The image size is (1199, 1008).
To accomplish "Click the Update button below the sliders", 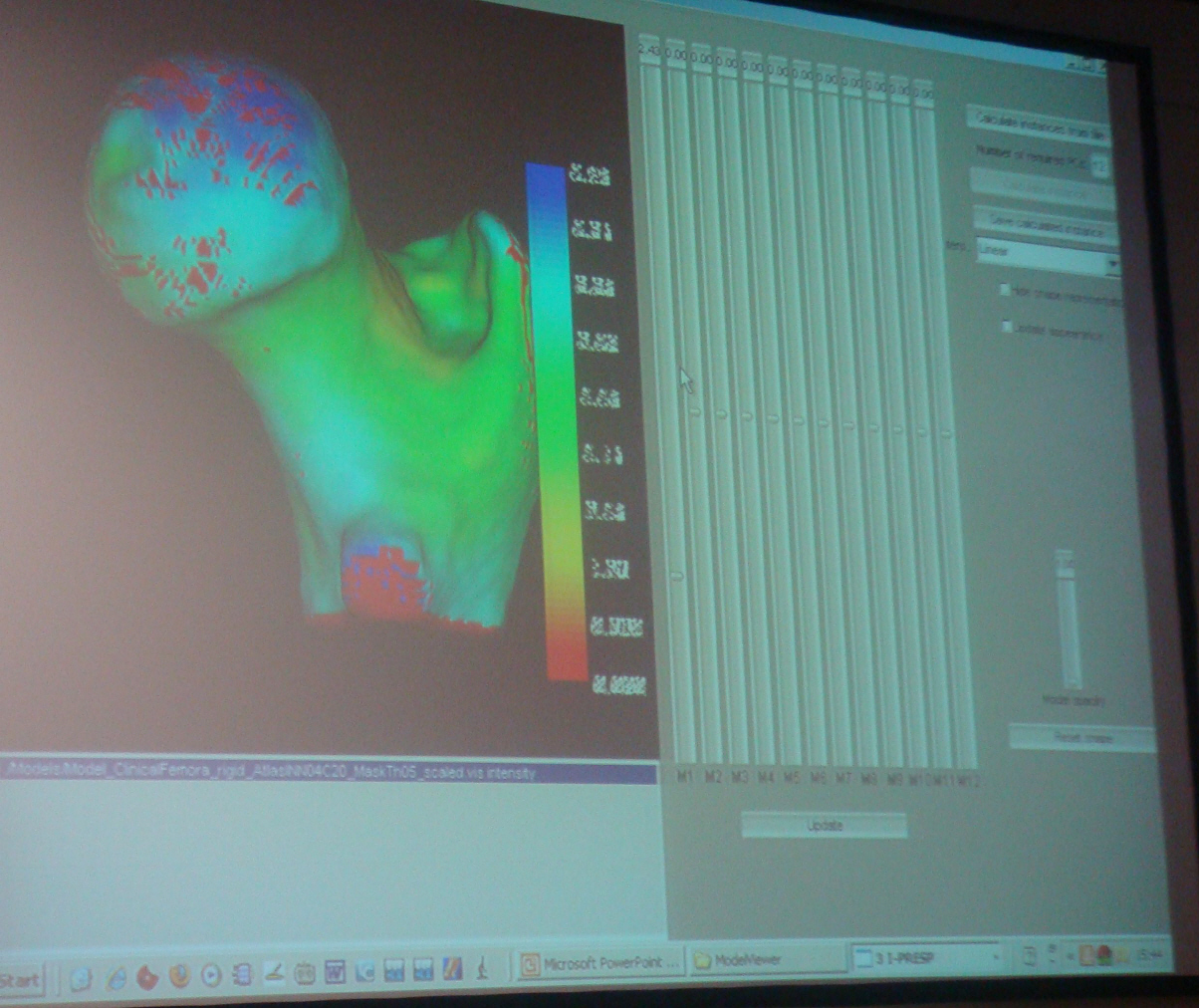I will point(824,825).
